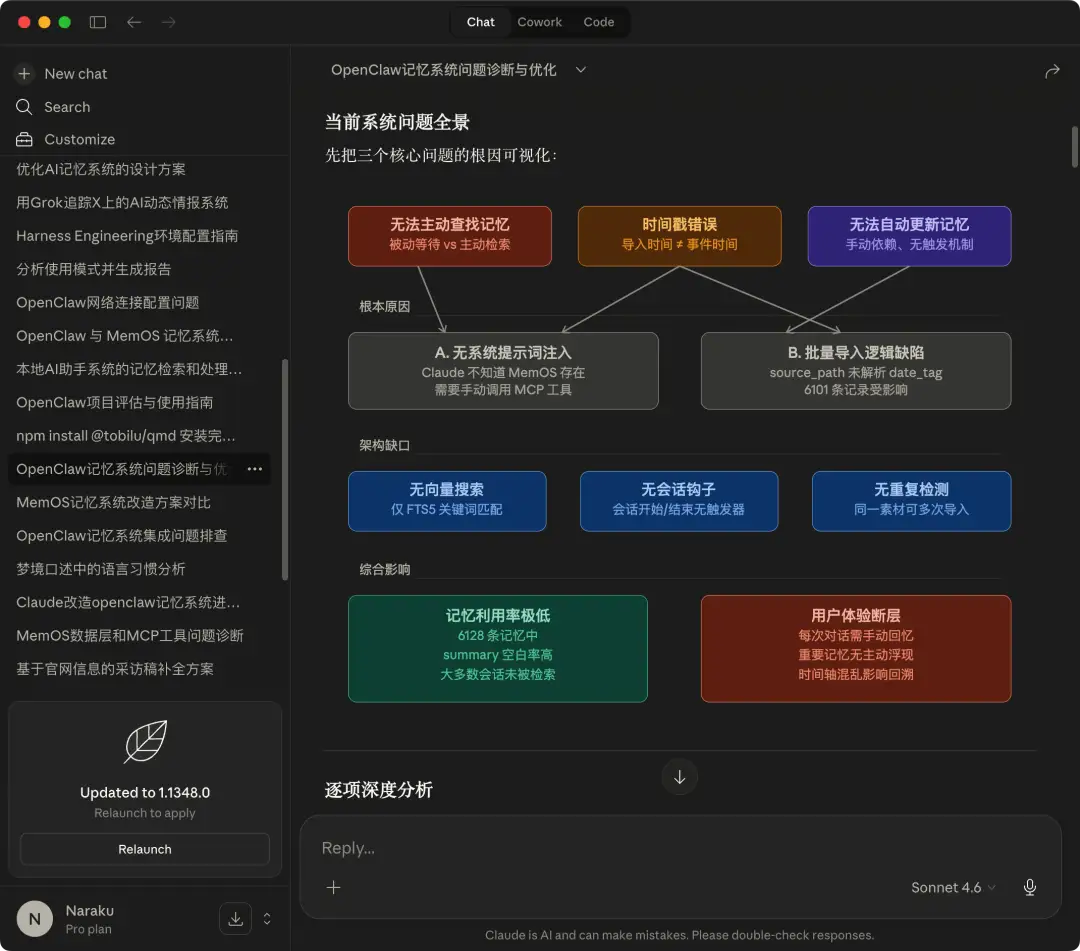The height and width of the screenshot is (951, 1080).
Task: Open the three-dot options for selected chat
Action: pos(255,469)
